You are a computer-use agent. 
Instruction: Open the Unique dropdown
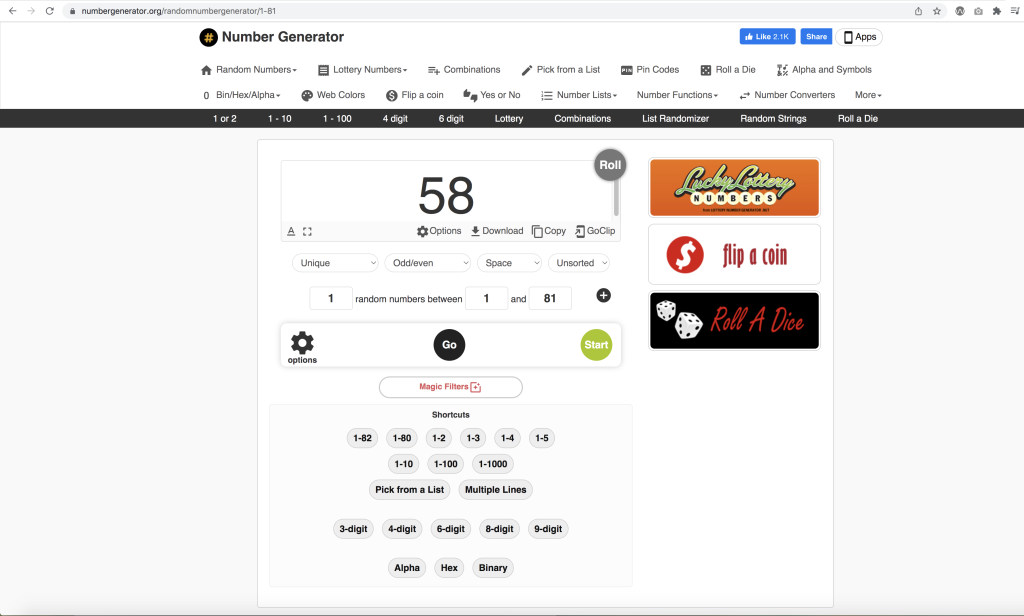[x=335, y=263]
